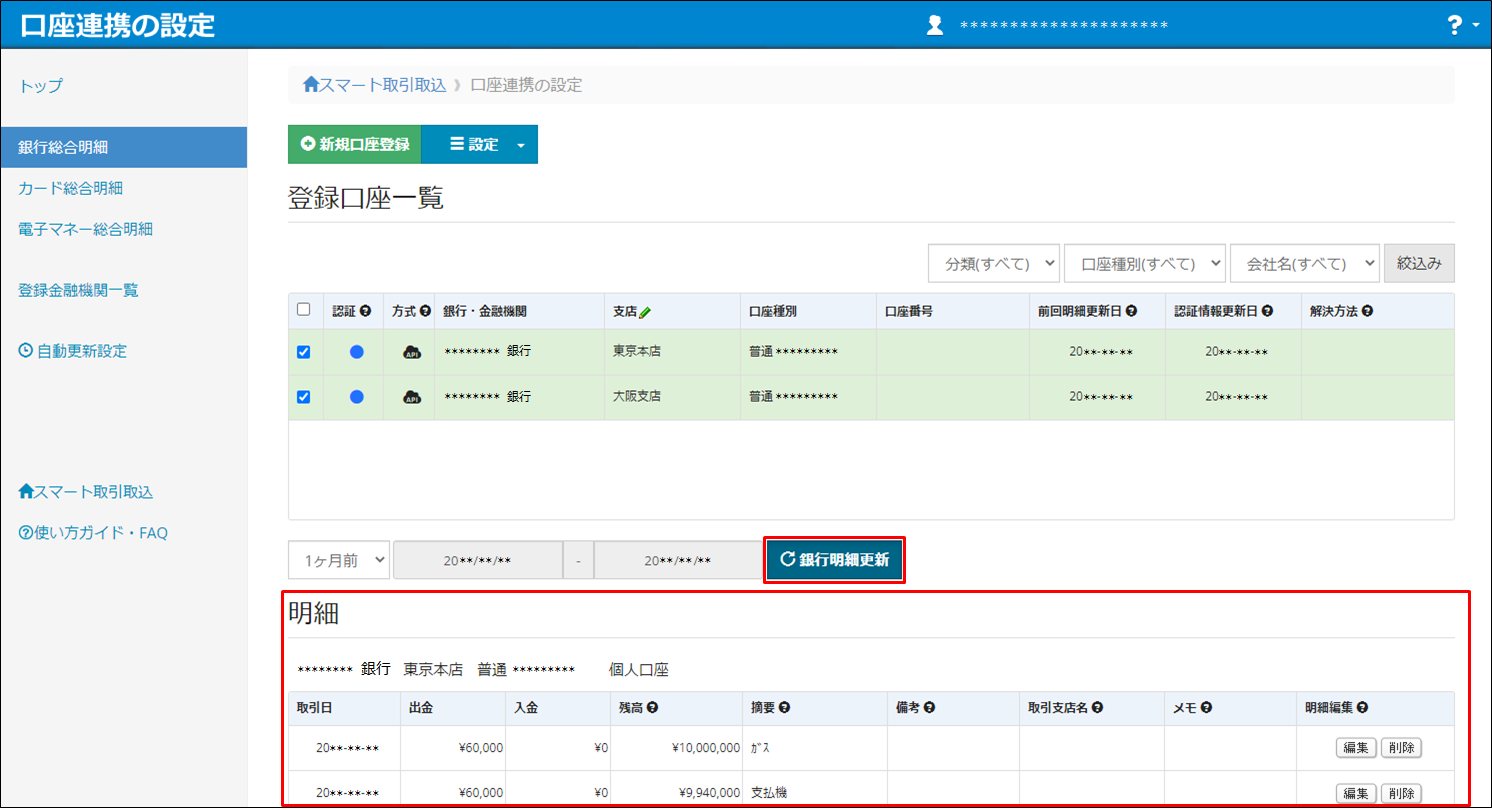This screenshot has height=810, width=1492.
Task: Click the help icon beside 解決方法
Action: pyautogui.click(x=1367, y=311)
